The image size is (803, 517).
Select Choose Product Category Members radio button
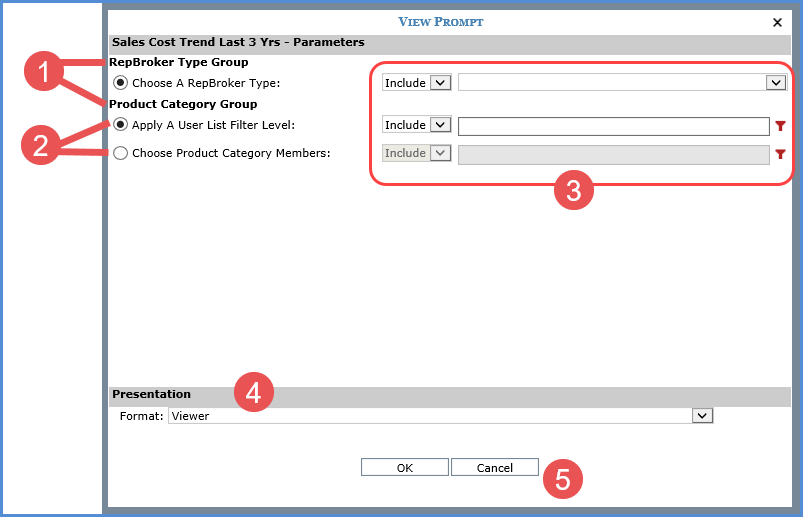coord(121,153)
